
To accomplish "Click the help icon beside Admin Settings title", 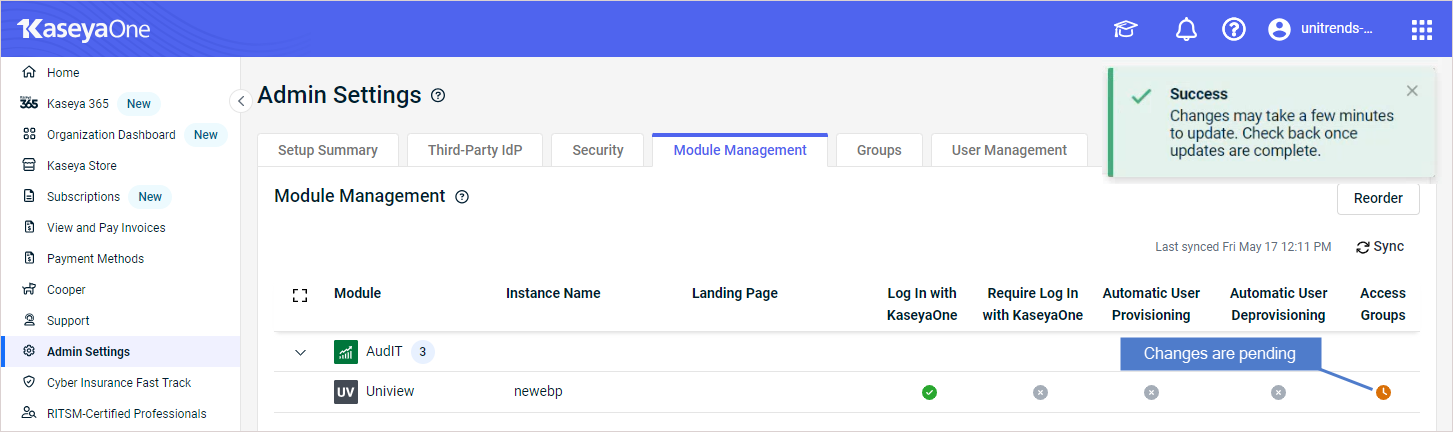I will click(438, 96).
